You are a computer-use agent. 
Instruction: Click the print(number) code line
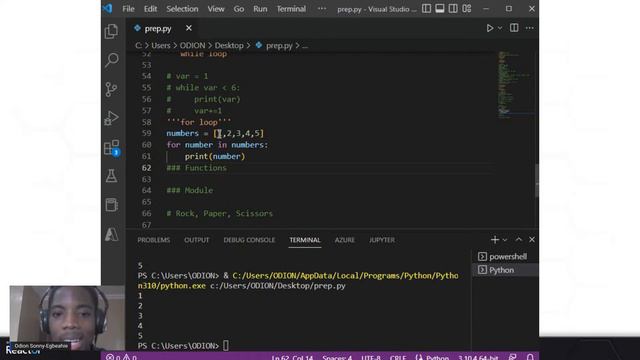(x=215, y=156)
